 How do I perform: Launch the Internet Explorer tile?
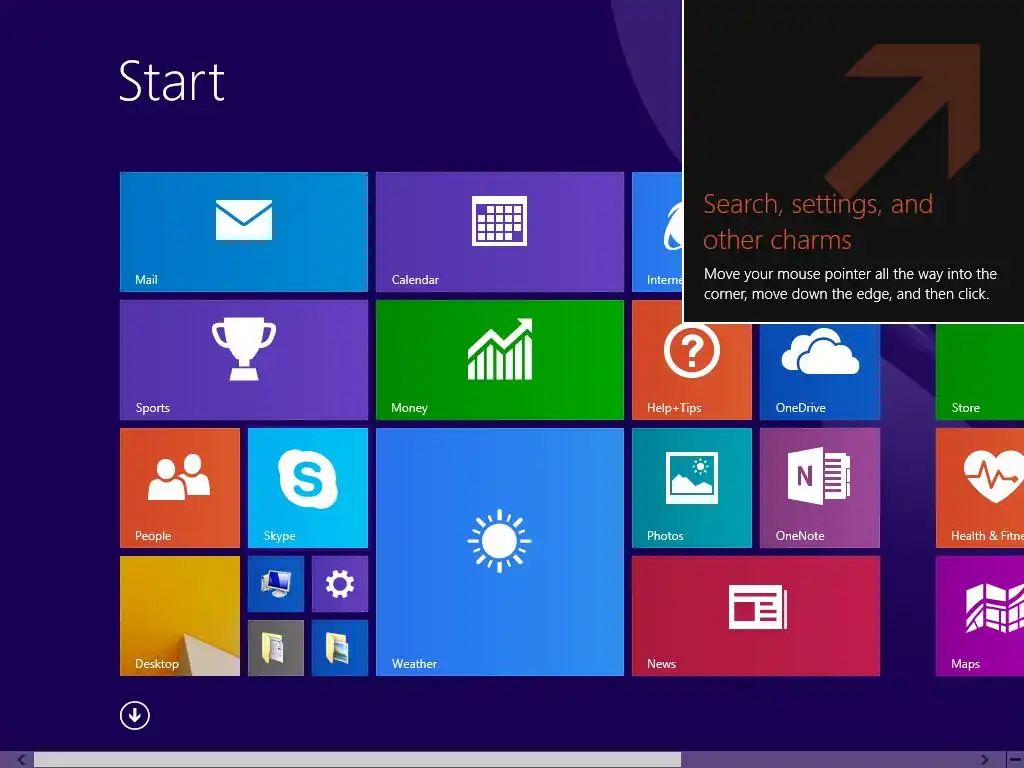click(x=657, y=232)
